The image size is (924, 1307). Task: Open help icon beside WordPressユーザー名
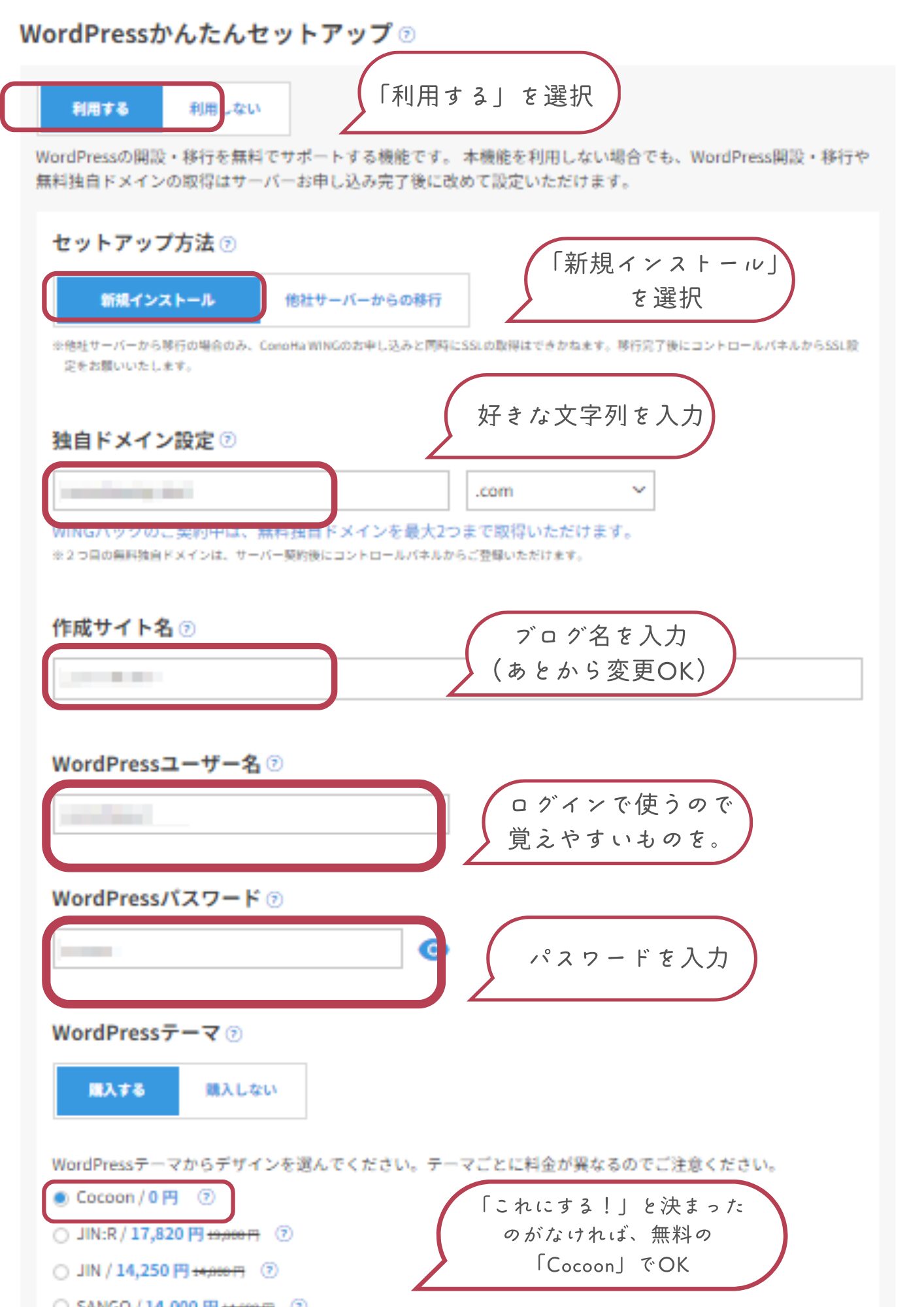[275, 763]
